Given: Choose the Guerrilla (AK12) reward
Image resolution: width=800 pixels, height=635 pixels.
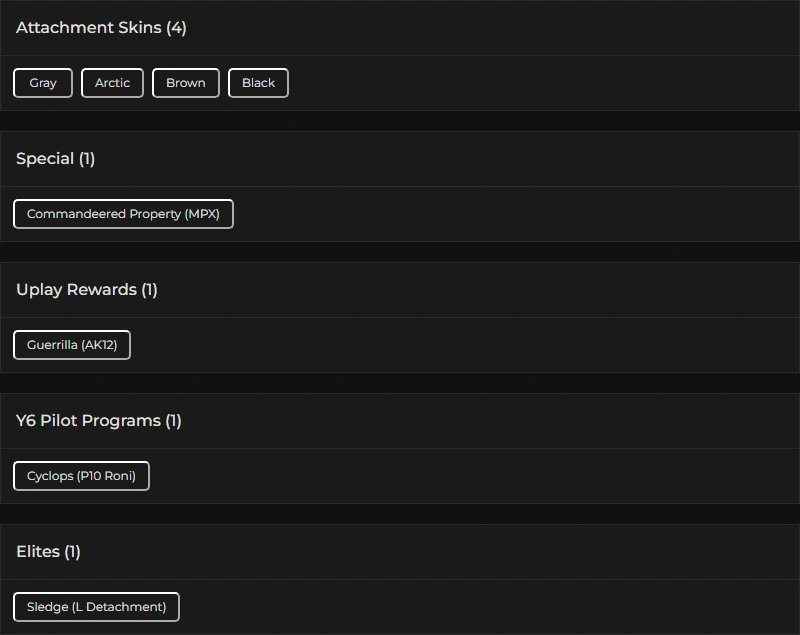Looking at the screenshot, I should 72,345.
